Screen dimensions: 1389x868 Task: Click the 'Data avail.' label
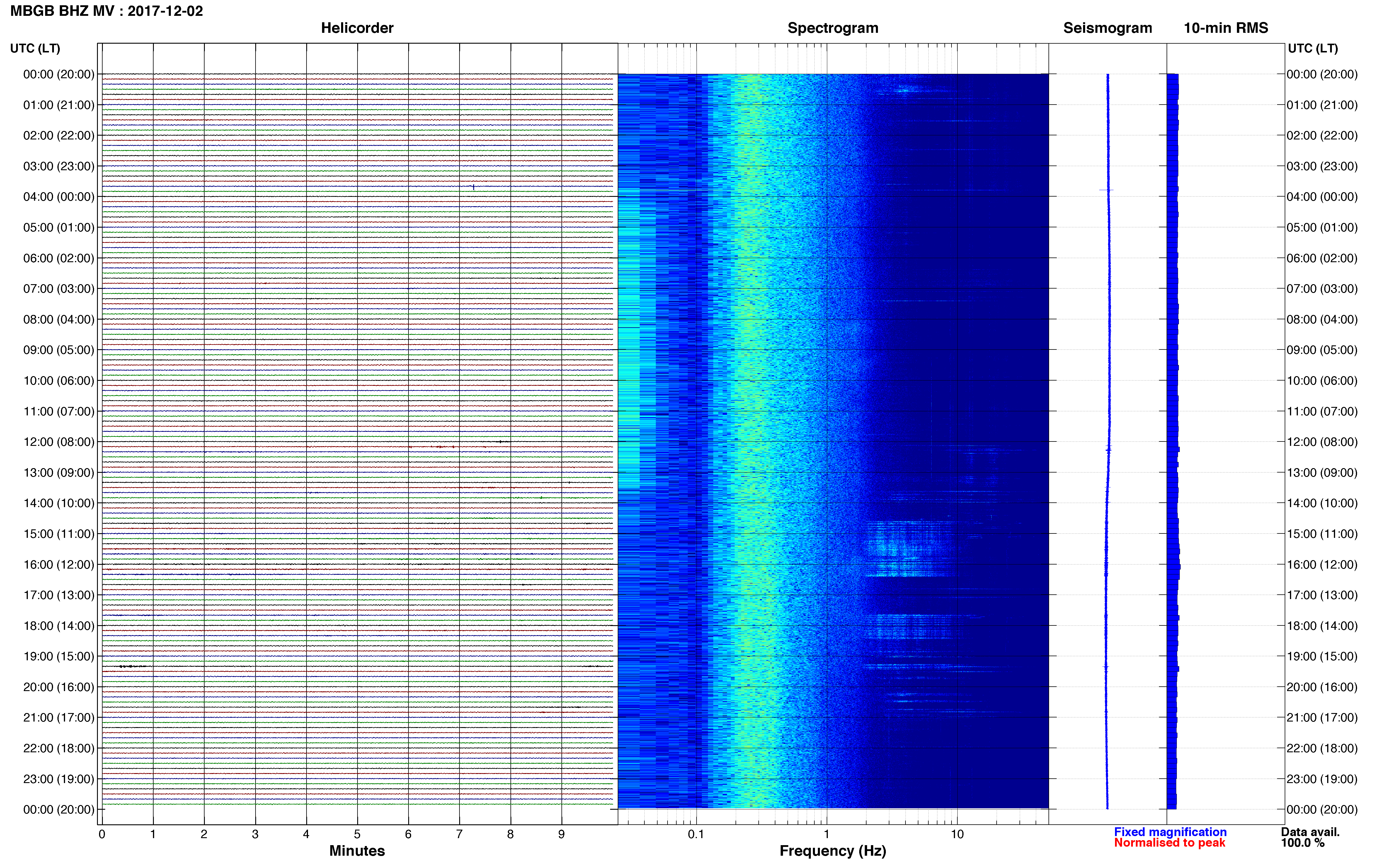coord(1310,832)
